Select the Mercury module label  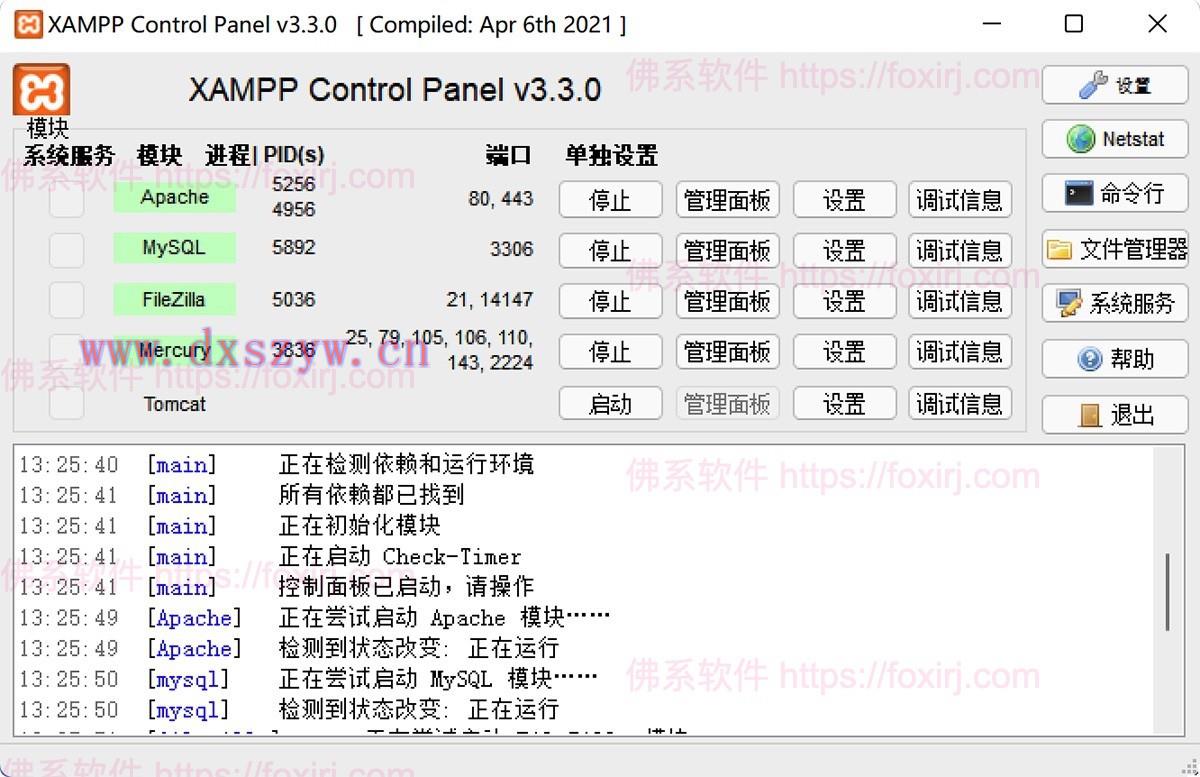click(x=174, y=350)
